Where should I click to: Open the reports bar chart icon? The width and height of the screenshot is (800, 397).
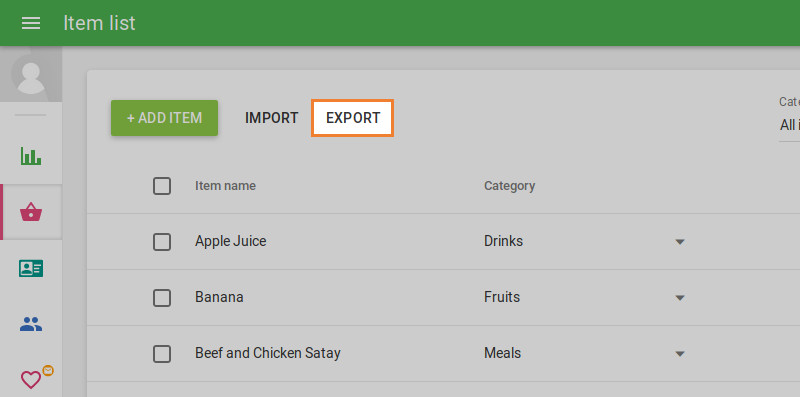(31, 156)
